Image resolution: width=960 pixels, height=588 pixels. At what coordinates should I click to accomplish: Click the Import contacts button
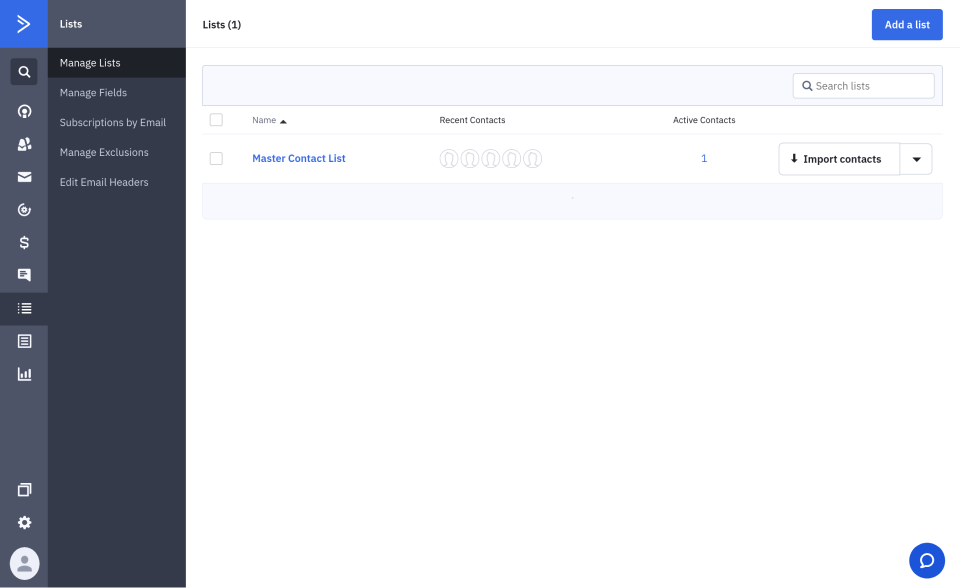point(839,159)
